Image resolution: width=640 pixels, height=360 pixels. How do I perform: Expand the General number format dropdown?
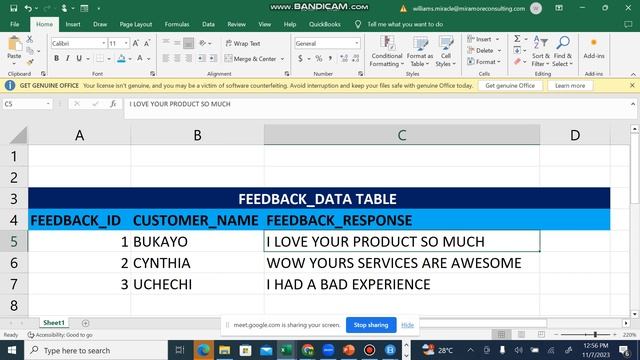357,43
